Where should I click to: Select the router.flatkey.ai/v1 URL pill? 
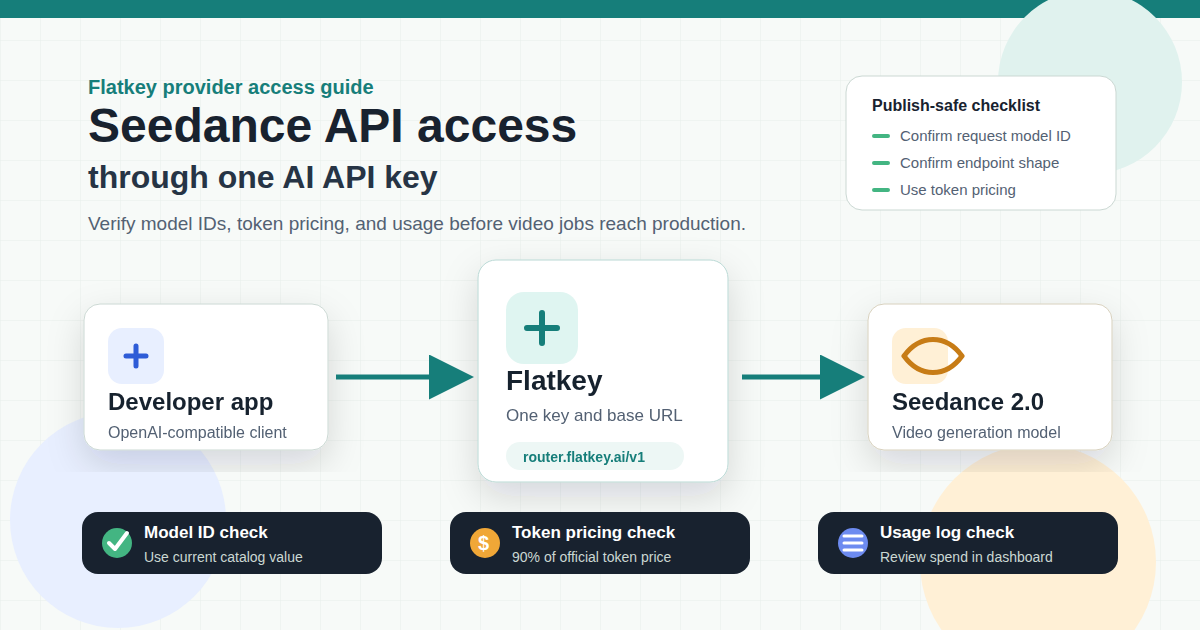click(595, 457)
